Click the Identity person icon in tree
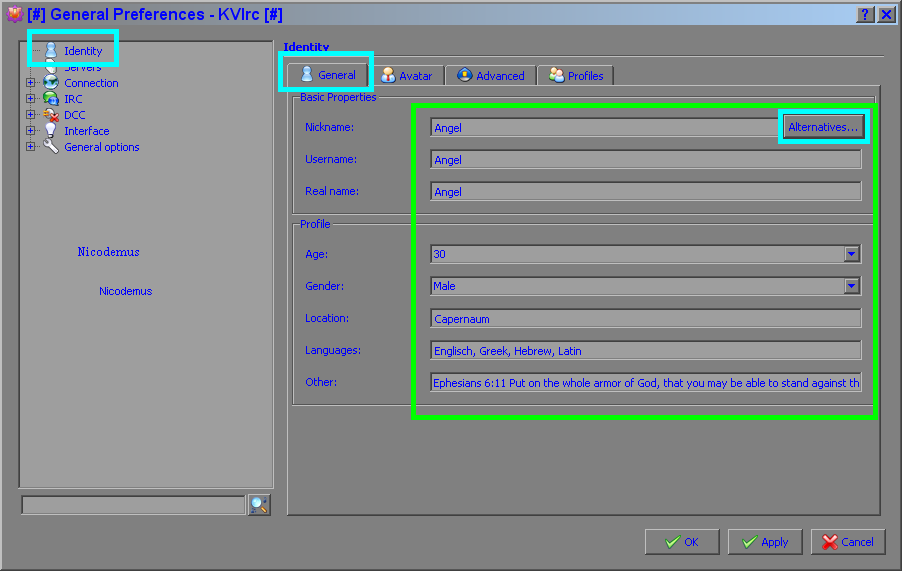The image size is (902, 571). [x=51, y=50]
